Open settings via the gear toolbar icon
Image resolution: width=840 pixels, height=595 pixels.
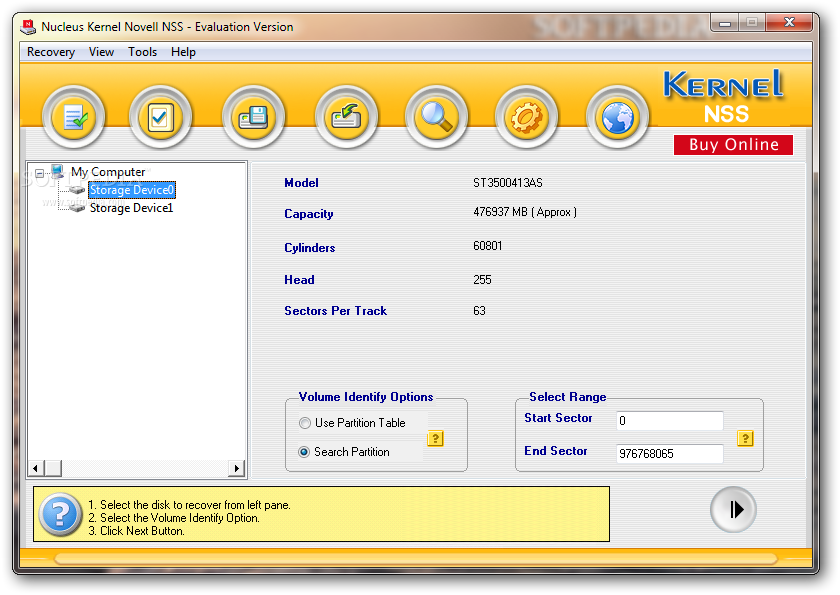(x=527, y=117)
